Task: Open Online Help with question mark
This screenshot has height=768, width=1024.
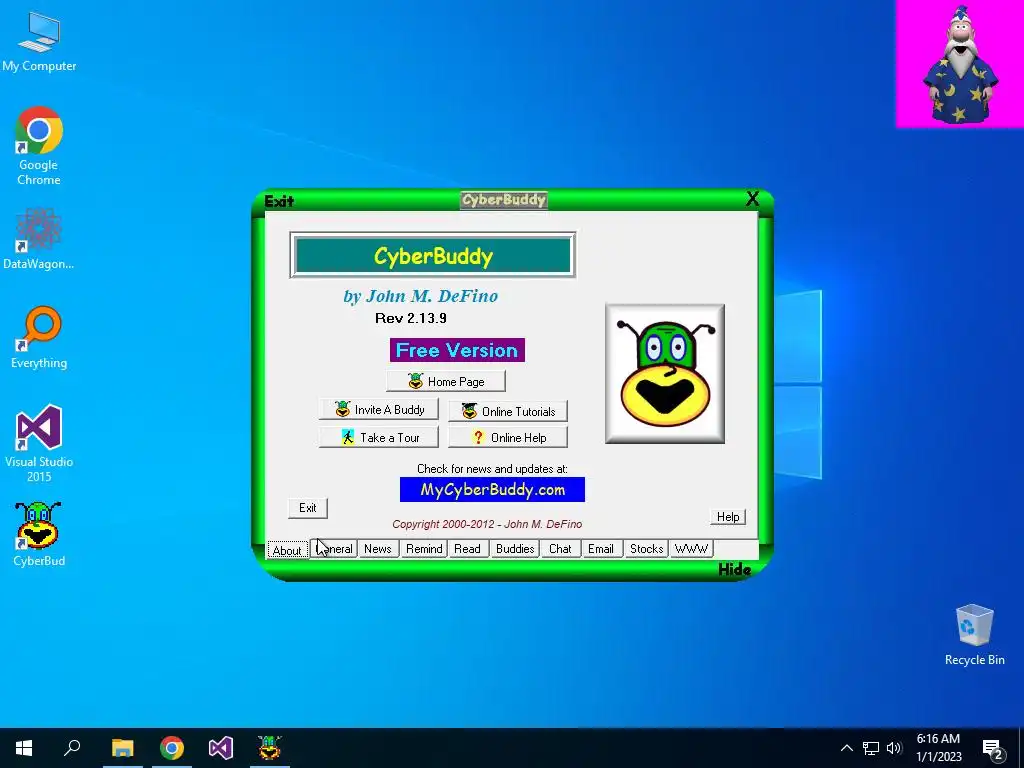Action: point(508,438)
